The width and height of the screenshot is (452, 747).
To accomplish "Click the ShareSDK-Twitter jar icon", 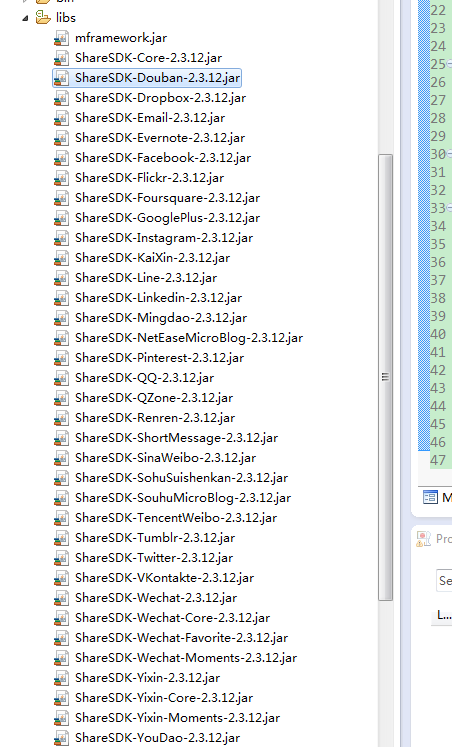I will 61,558.
